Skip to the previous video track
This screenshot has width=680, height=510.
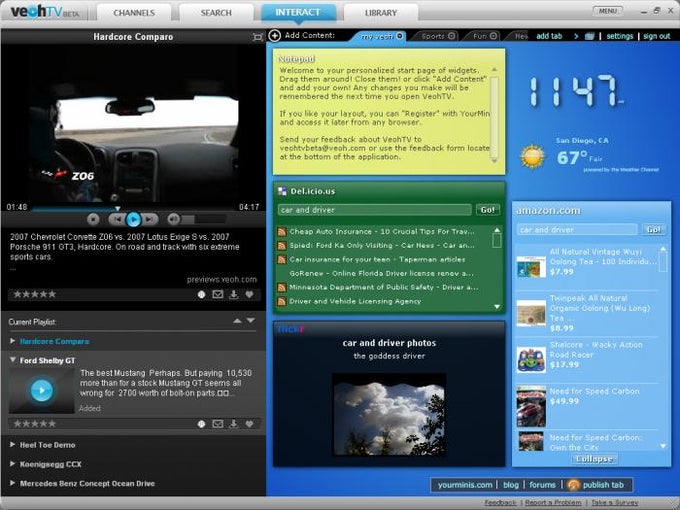(x=117, y=219)
